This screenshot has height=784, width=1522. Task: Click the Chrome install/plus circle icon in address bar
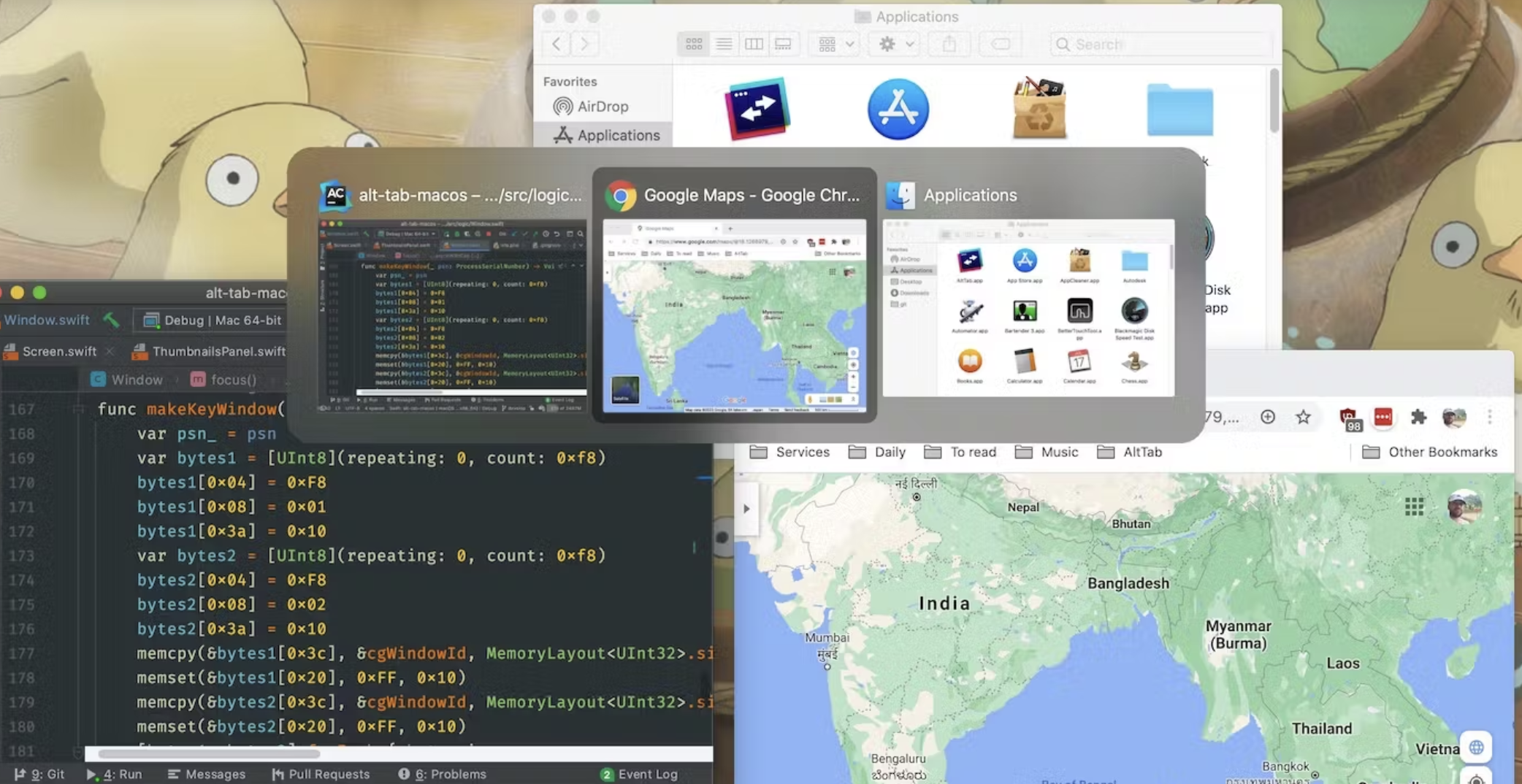[1268, 417]
